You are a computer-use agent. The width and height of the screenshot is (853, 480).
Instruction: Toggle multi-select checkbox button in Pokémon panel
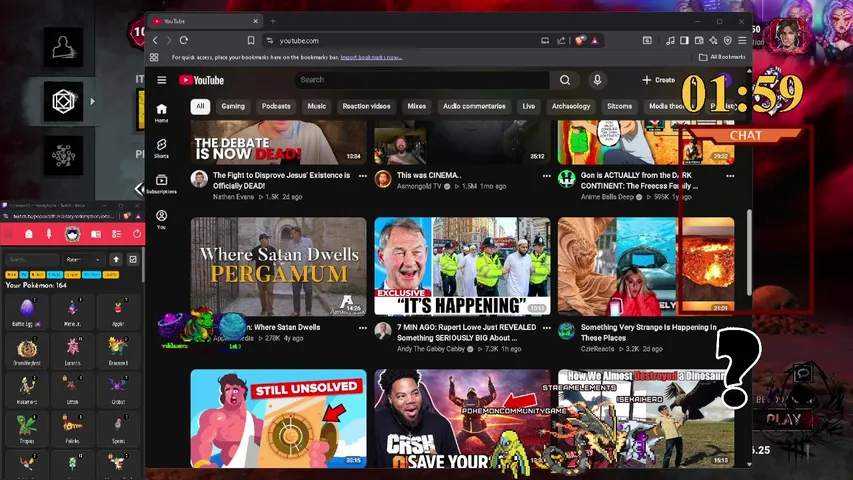(x=133, y=260)
